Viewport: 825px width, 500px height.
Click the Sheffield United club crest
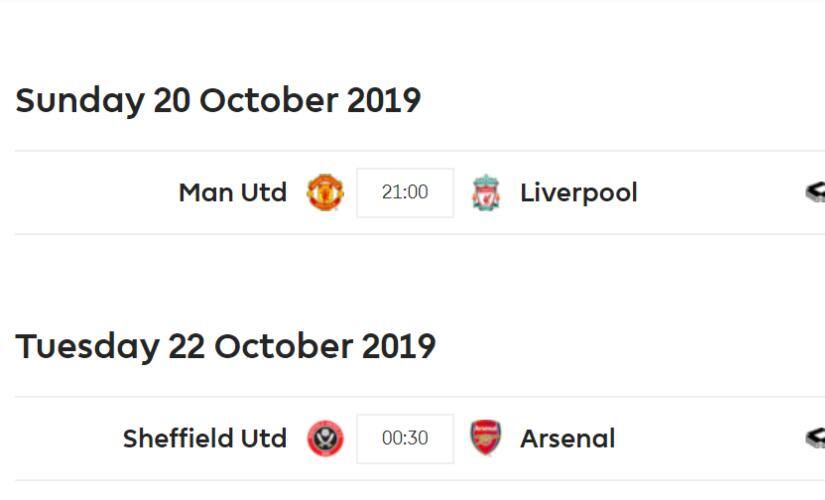tap(325, 438)
